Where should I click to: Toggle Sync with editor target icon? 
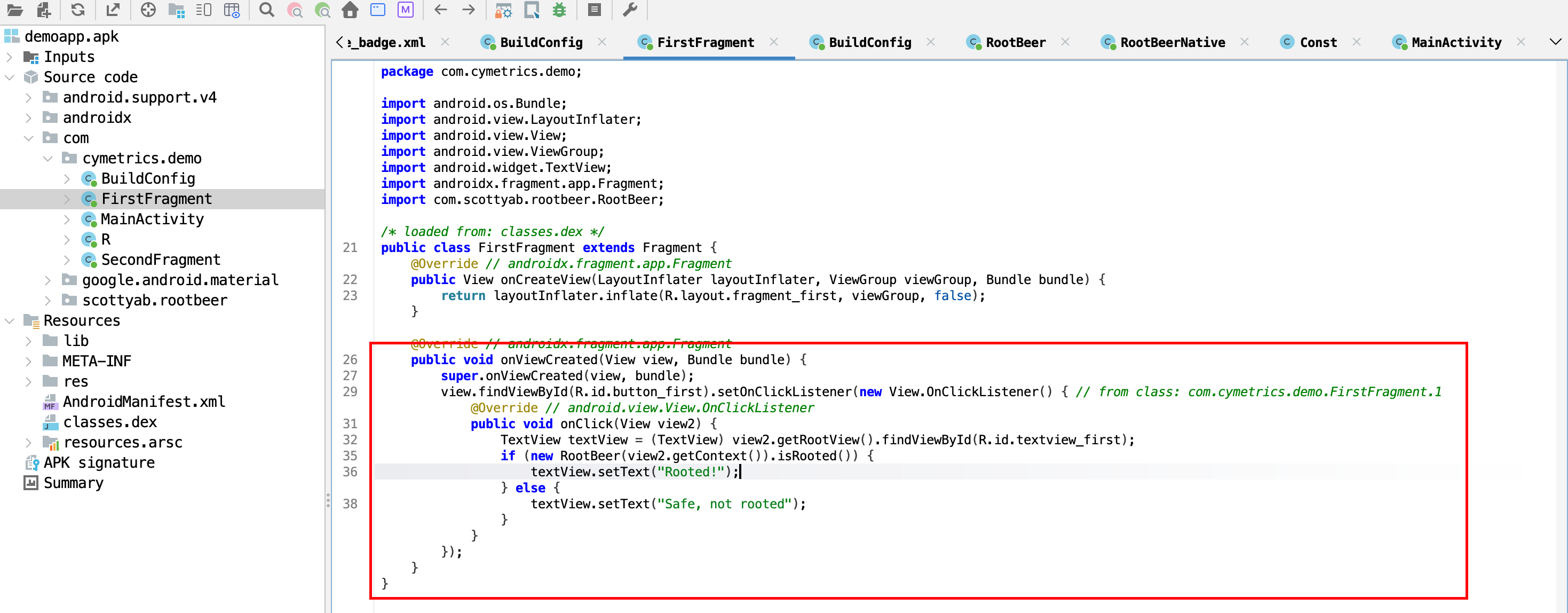click(148, 10)
